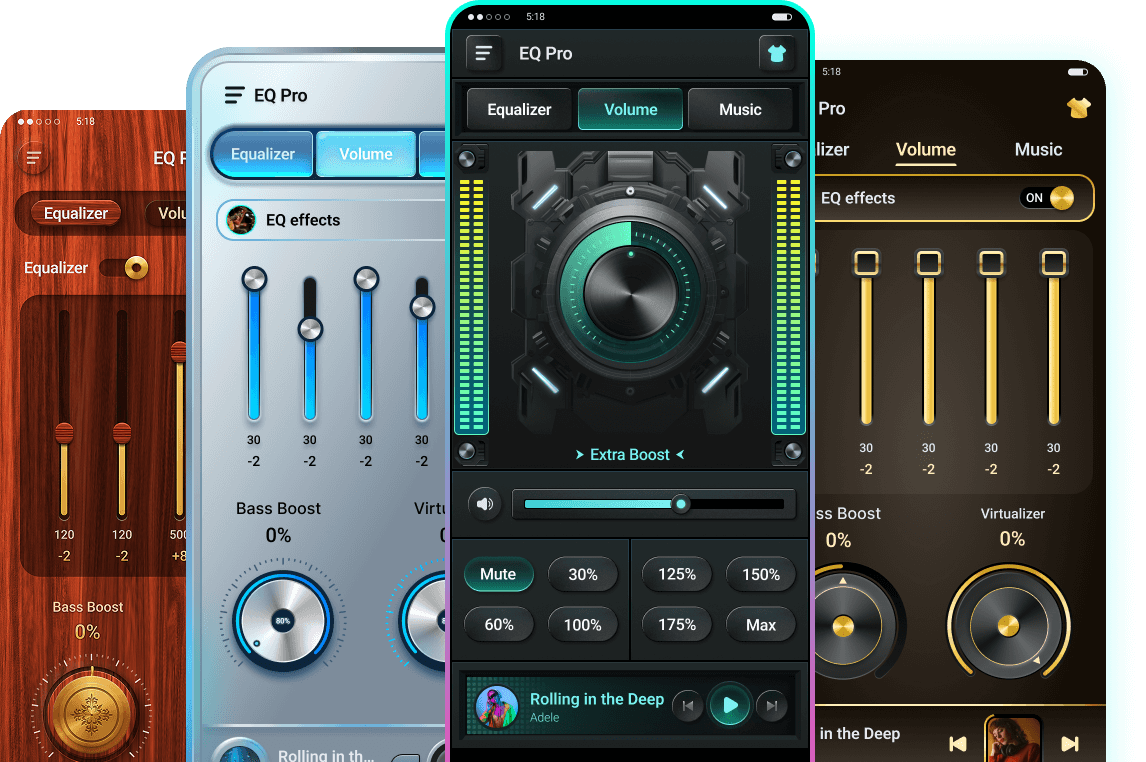Viewport: 1146px width, 762px height.
Task: Tap the teal t-shirt theme icon
Action: [x=777, y=54]
